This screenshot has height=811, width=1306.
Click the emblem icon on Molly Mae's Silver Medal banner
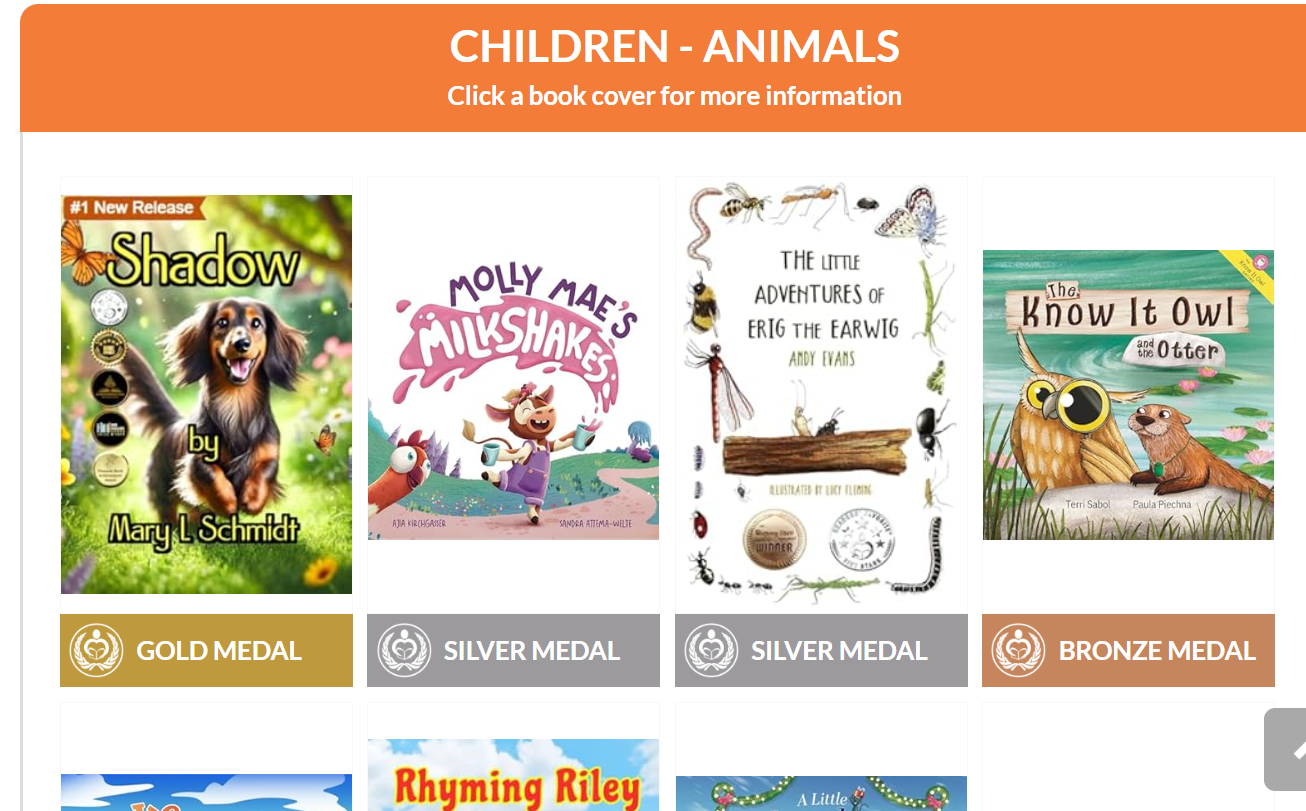(x=404, y=650)
